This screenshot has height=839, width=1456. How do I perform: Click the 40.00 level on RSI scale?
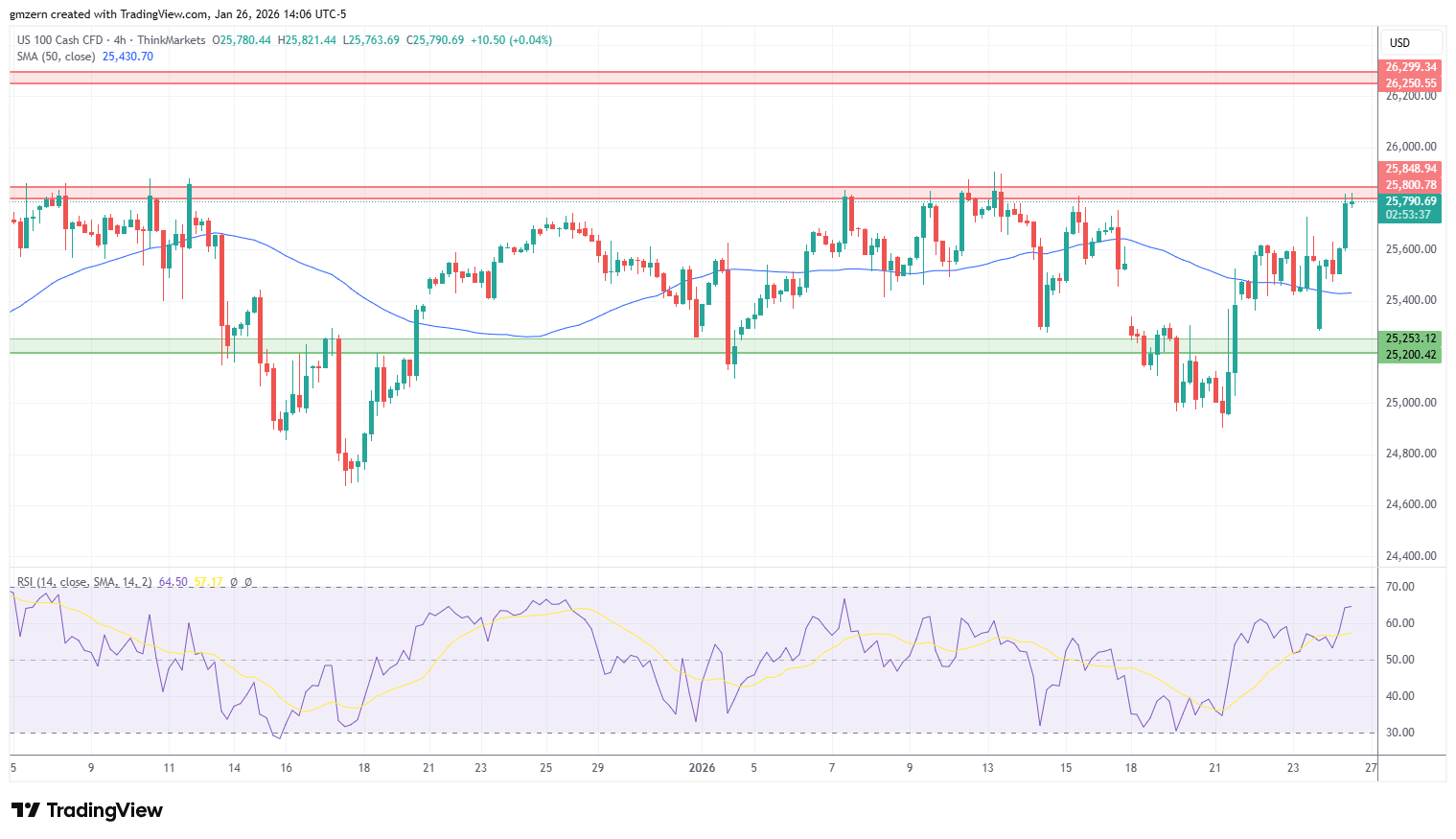click(x=1400, y=696)
